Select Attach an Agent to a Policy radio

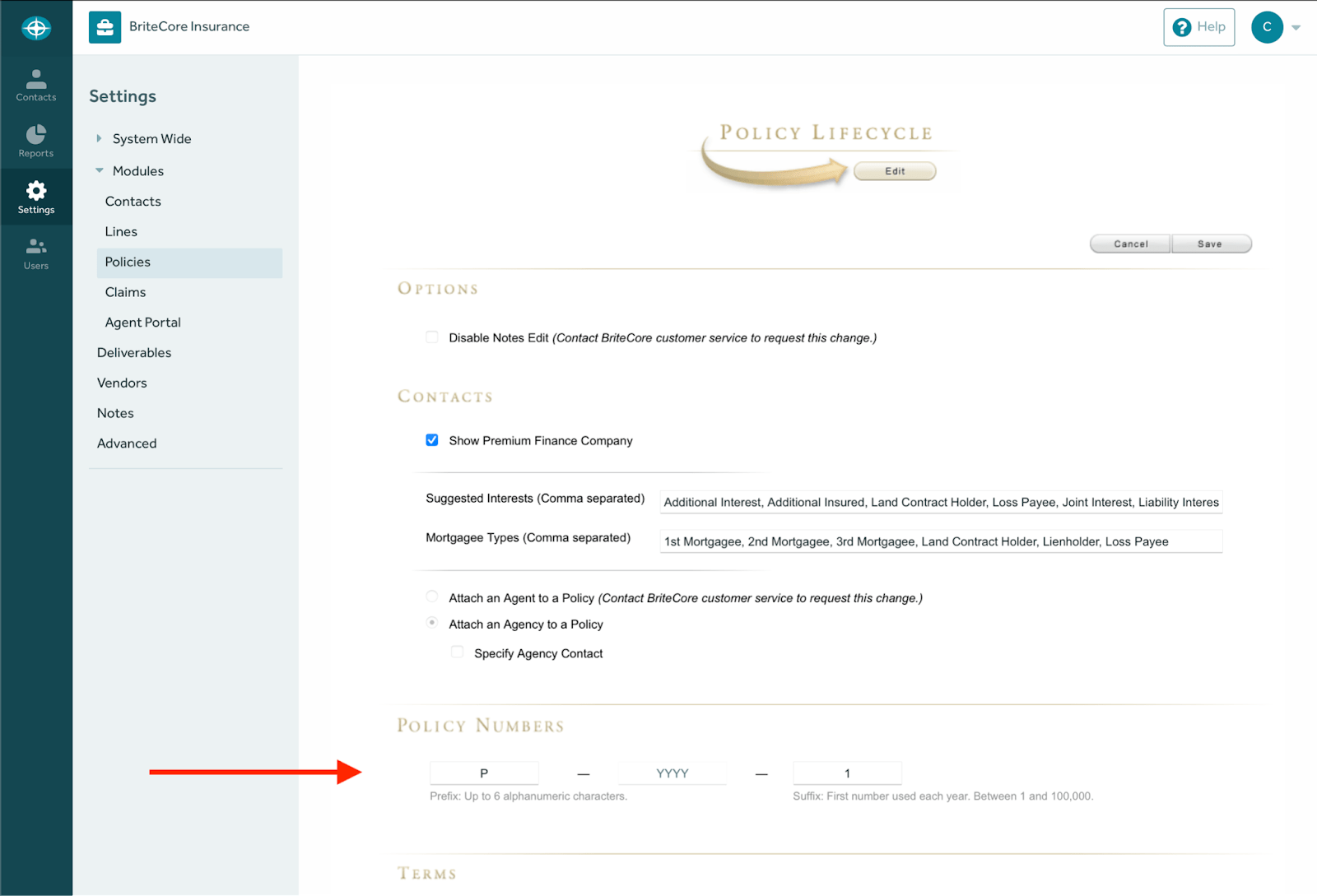(x=432, y=597)
